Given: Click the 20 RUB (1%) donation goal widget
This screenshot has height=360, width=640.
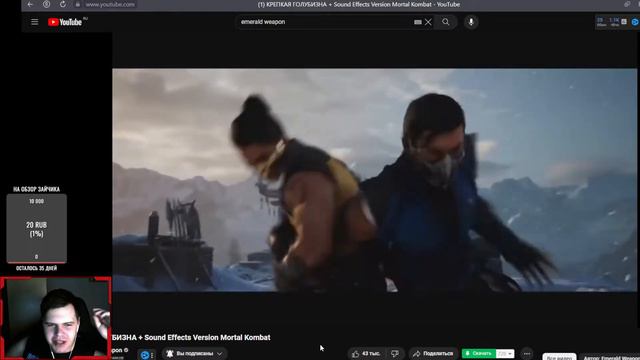Looking at the screenshot, I should (36, 229).
